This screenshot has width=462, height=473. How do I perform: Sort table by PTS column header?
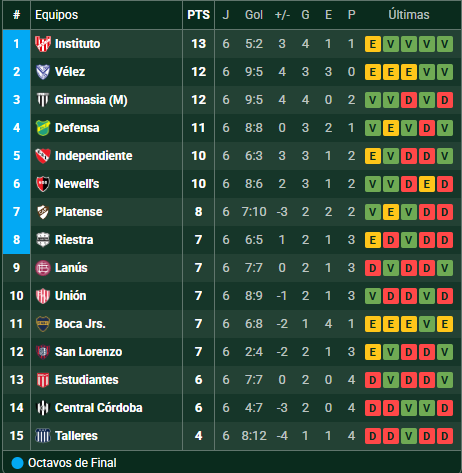(199, 15)
